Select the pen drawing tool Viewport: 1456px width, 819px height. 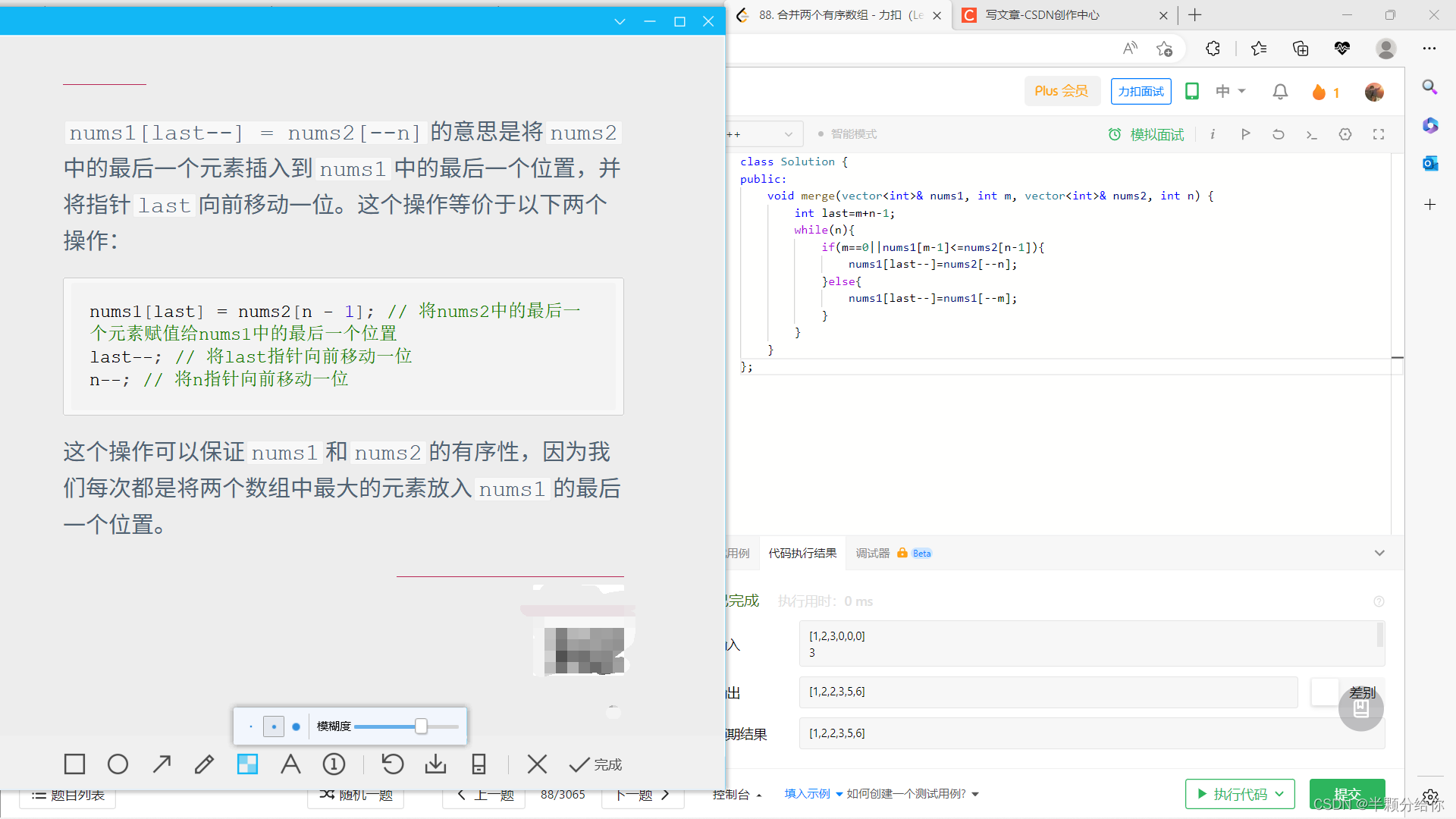pos(204,764)
